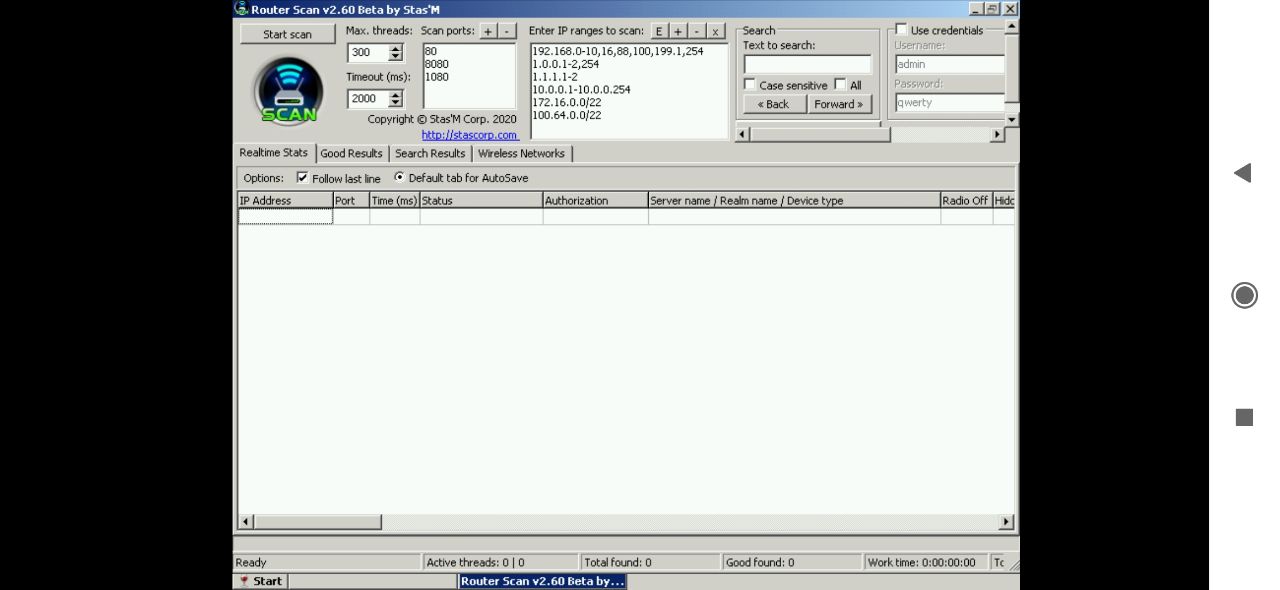Image resolution: width=1280 pixels, height=590 pixels.
Task: Tap the Android back navigation triangle
Action: 1243,173
